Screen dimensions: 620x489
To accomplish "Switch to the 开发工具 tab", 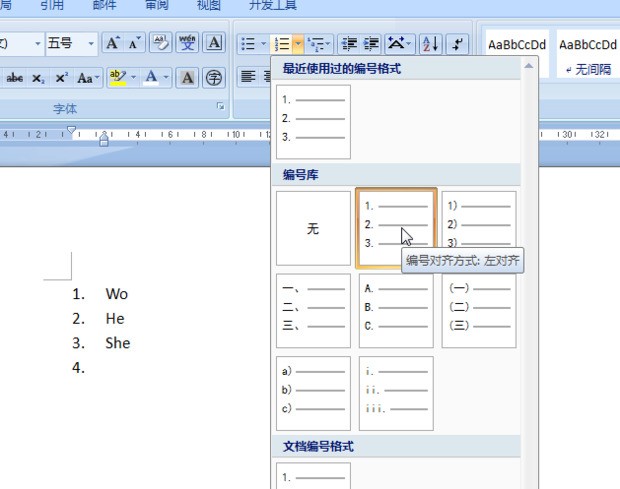I will coord(272,5).
